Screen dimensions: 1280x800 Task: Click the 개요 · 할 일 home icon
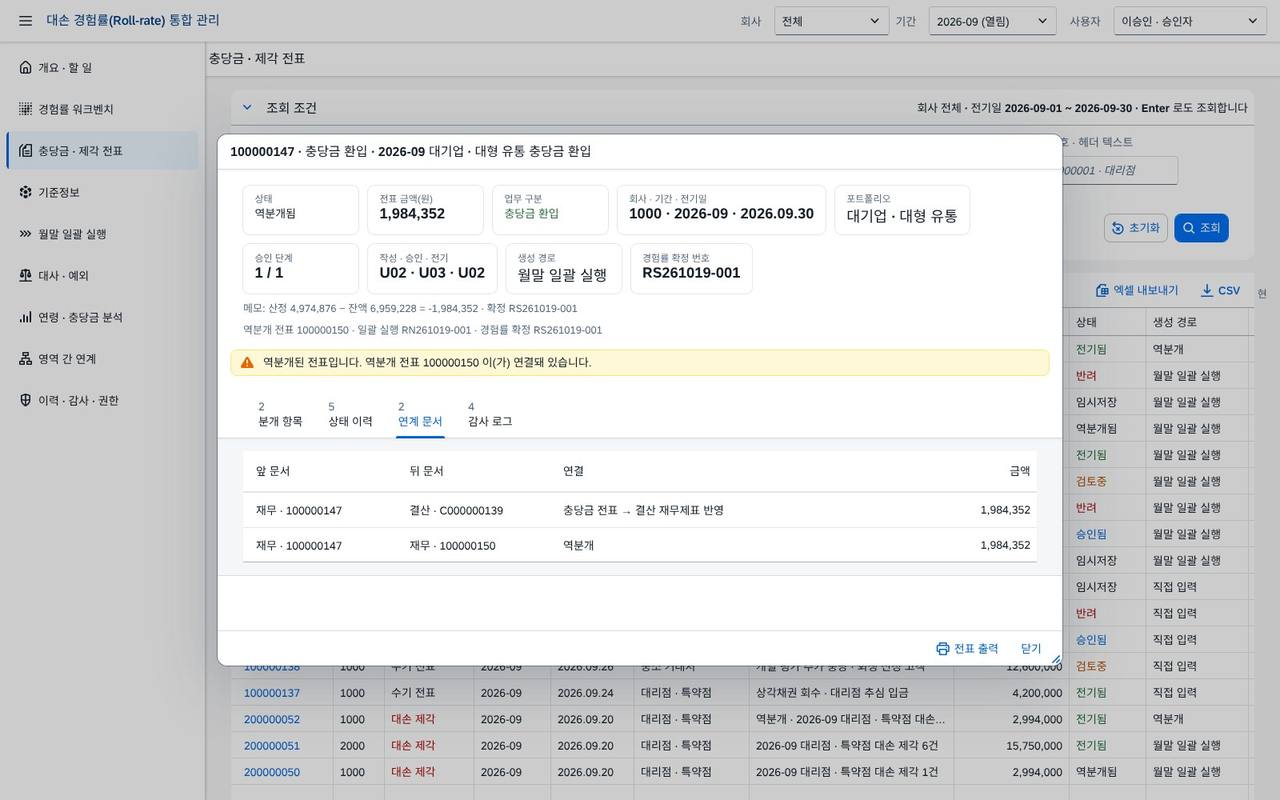[25, 67]
